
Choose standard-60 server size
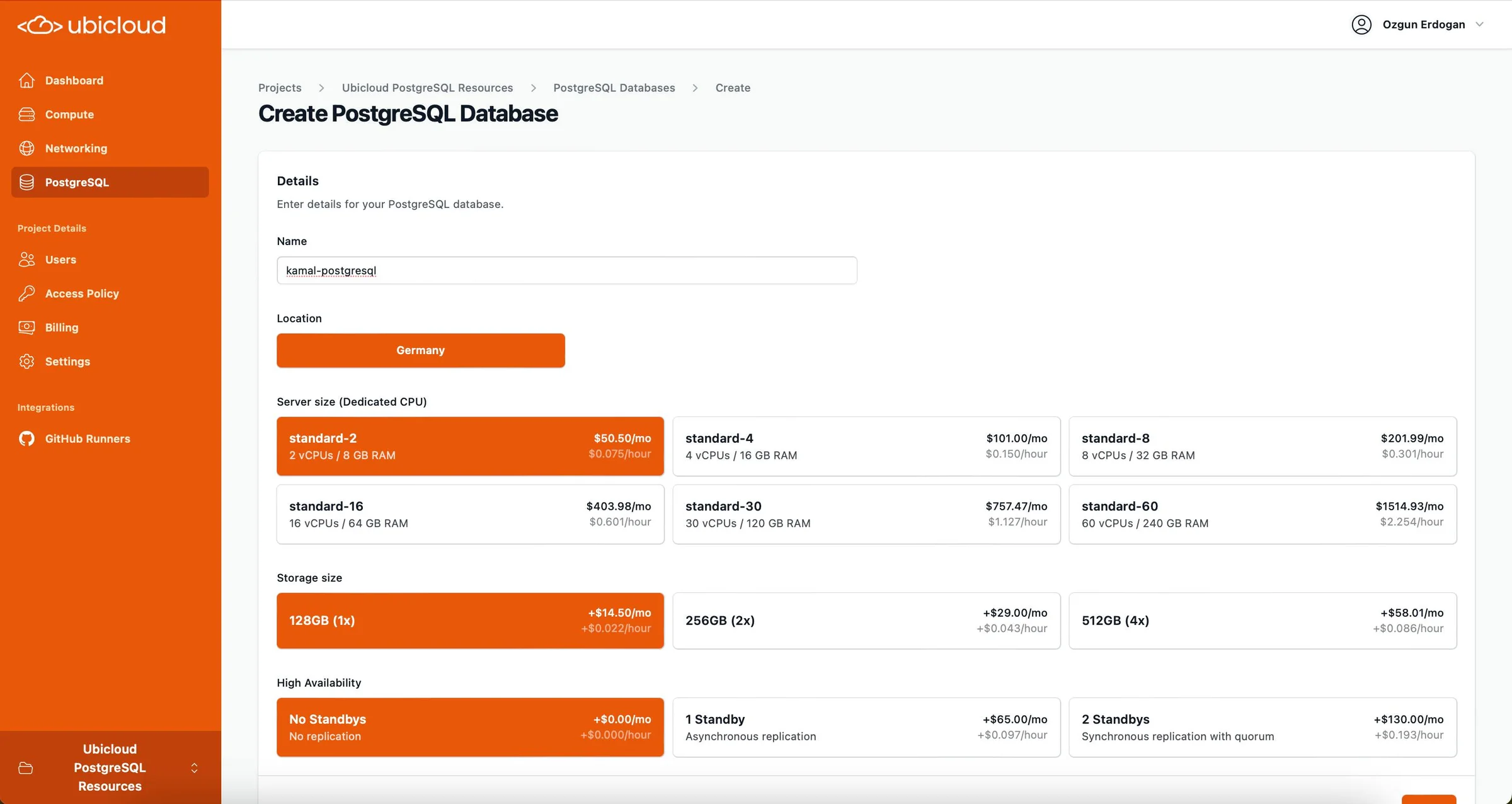tap(1263, 514)
